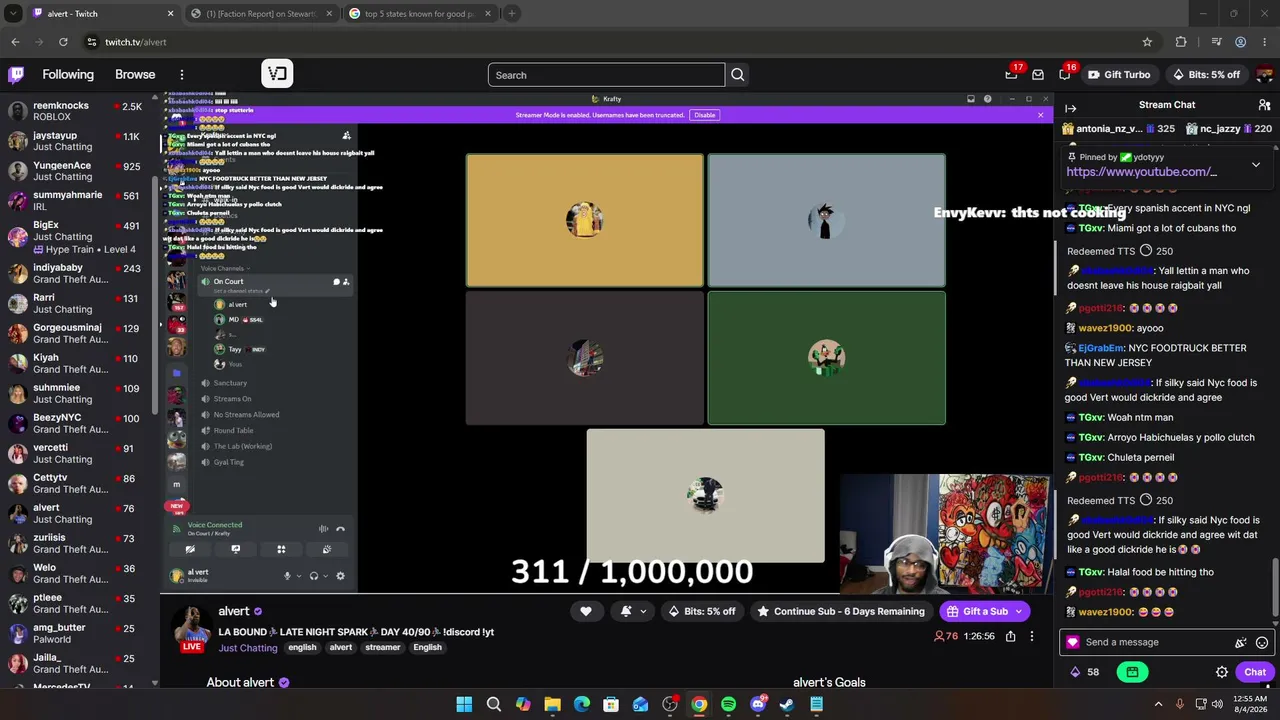Click the taskbar search magnifier
This screenshot has height=720, width=1280.
pyautogui.click(x=494, y=705)
